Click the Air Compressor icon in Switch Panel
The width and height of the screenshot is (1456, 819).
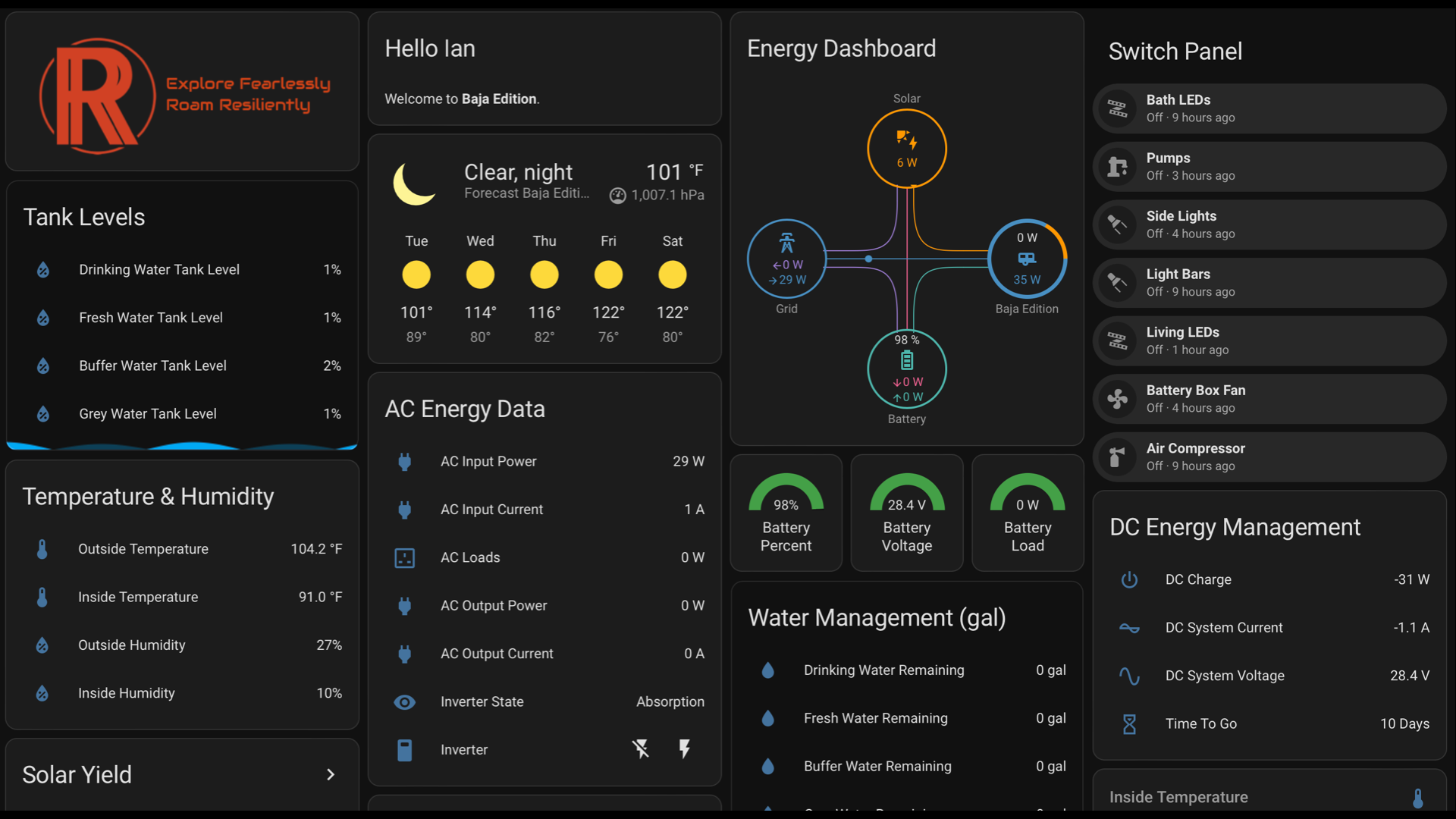coord(1117,457)
